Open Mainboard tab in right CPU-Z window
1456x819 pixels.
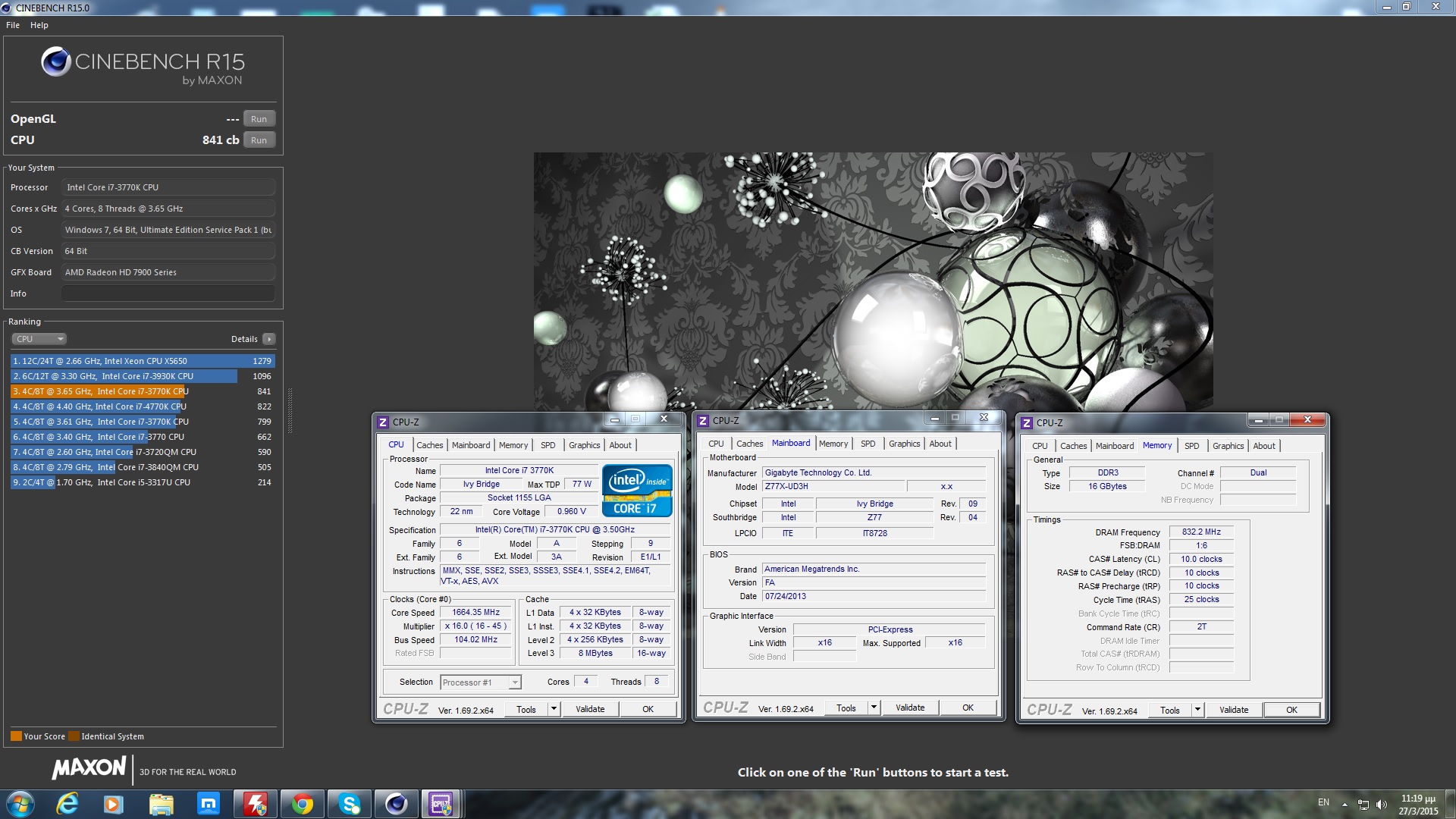[x=1115, y=446]
